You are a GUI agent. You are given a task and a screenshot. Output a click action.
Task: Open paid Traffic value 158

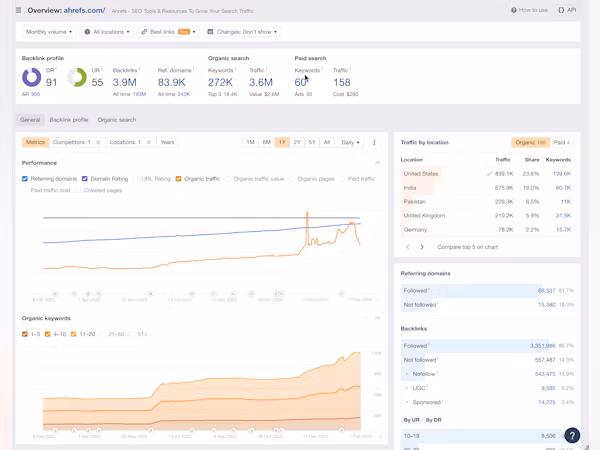pos(342,82)
